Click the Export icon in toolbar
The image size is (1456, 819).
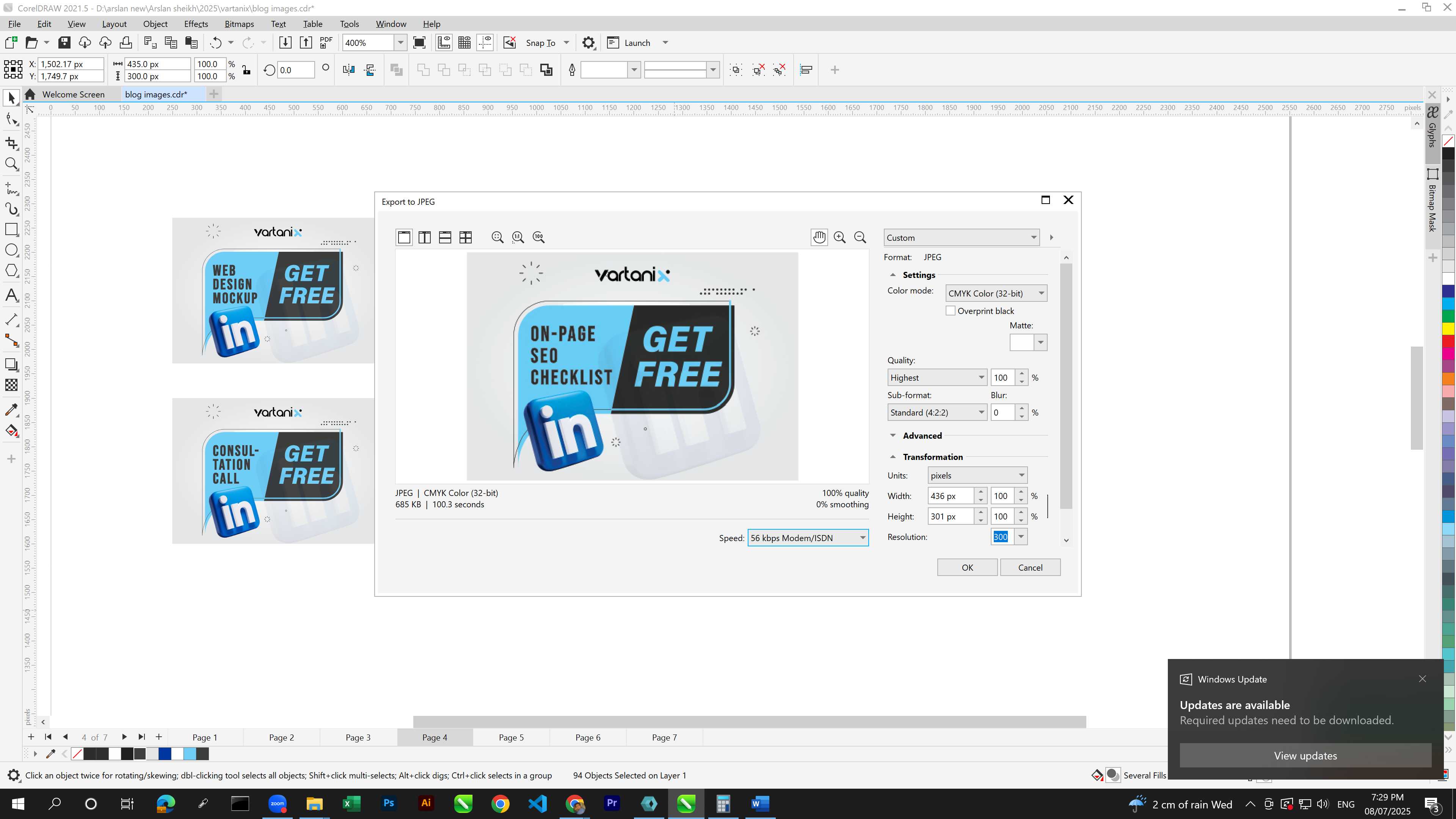click(x=306, y=43)
